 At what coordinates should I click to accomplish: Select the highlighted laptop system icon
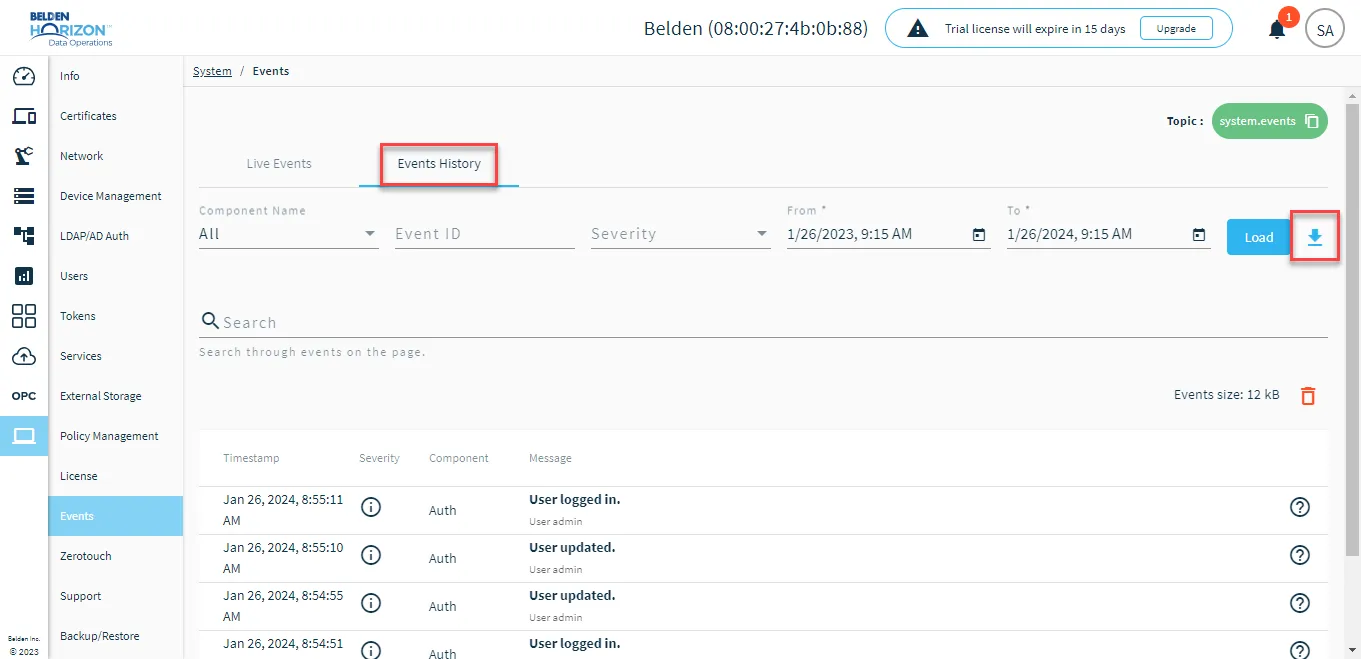pyautogui.click(x=24, y=436)
